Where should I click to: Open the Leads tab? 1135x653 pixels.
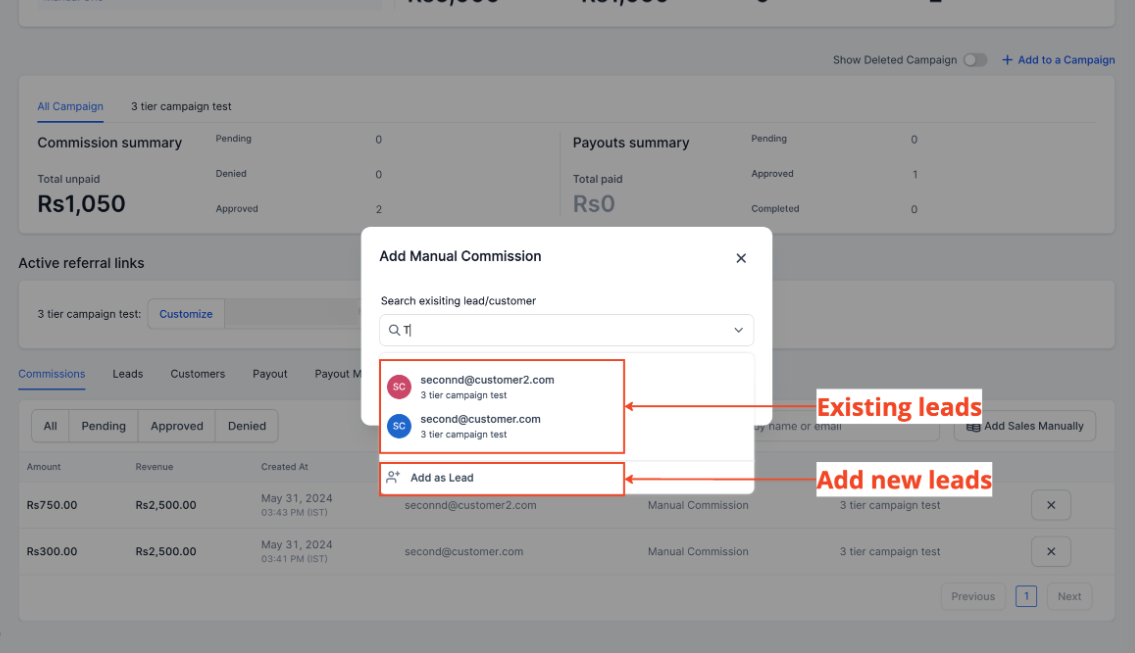[x=128, y=374]
